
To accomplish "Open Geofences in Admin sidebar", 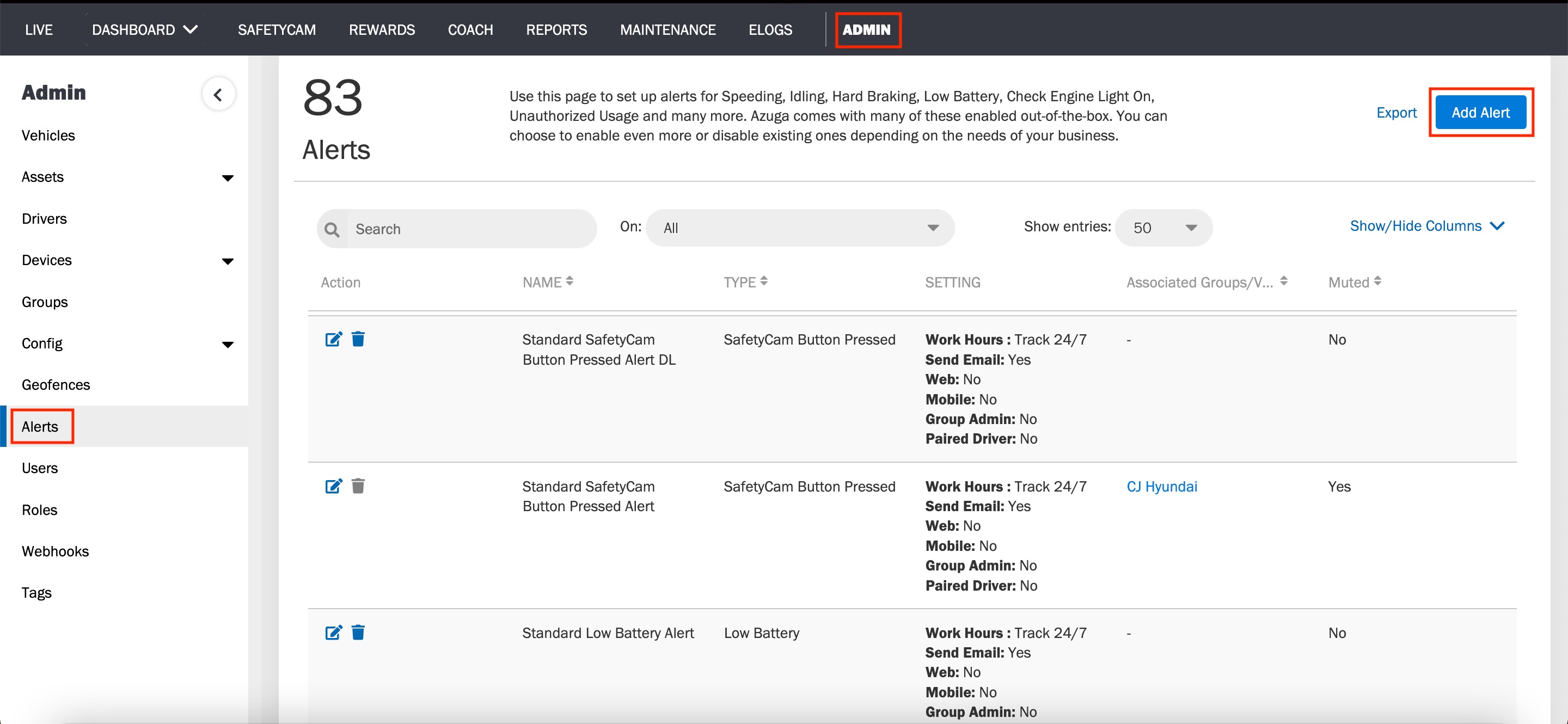I will click(x=56, y=385).
